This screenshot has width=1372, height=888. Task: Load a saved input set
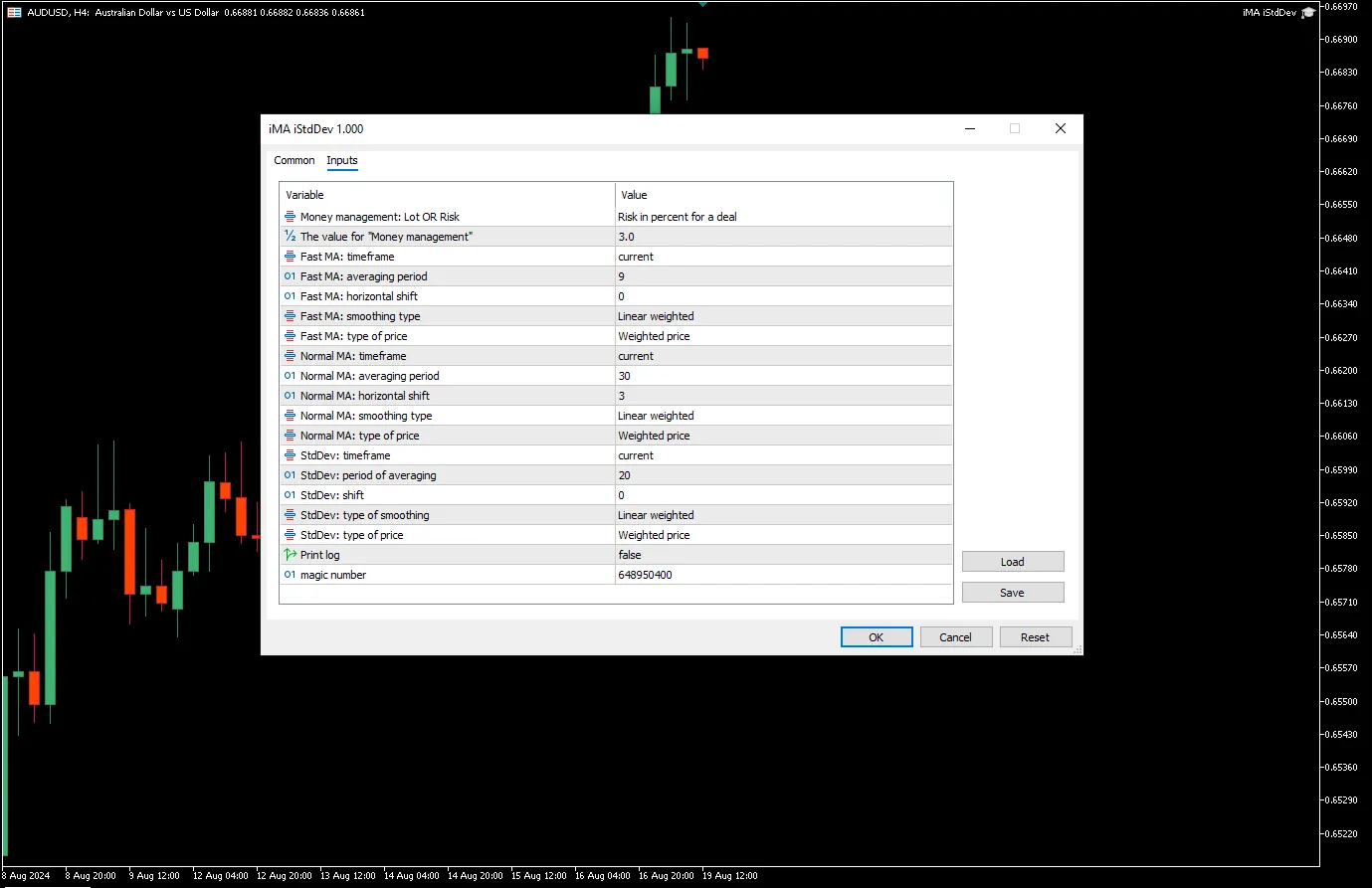click(1013, 562)
